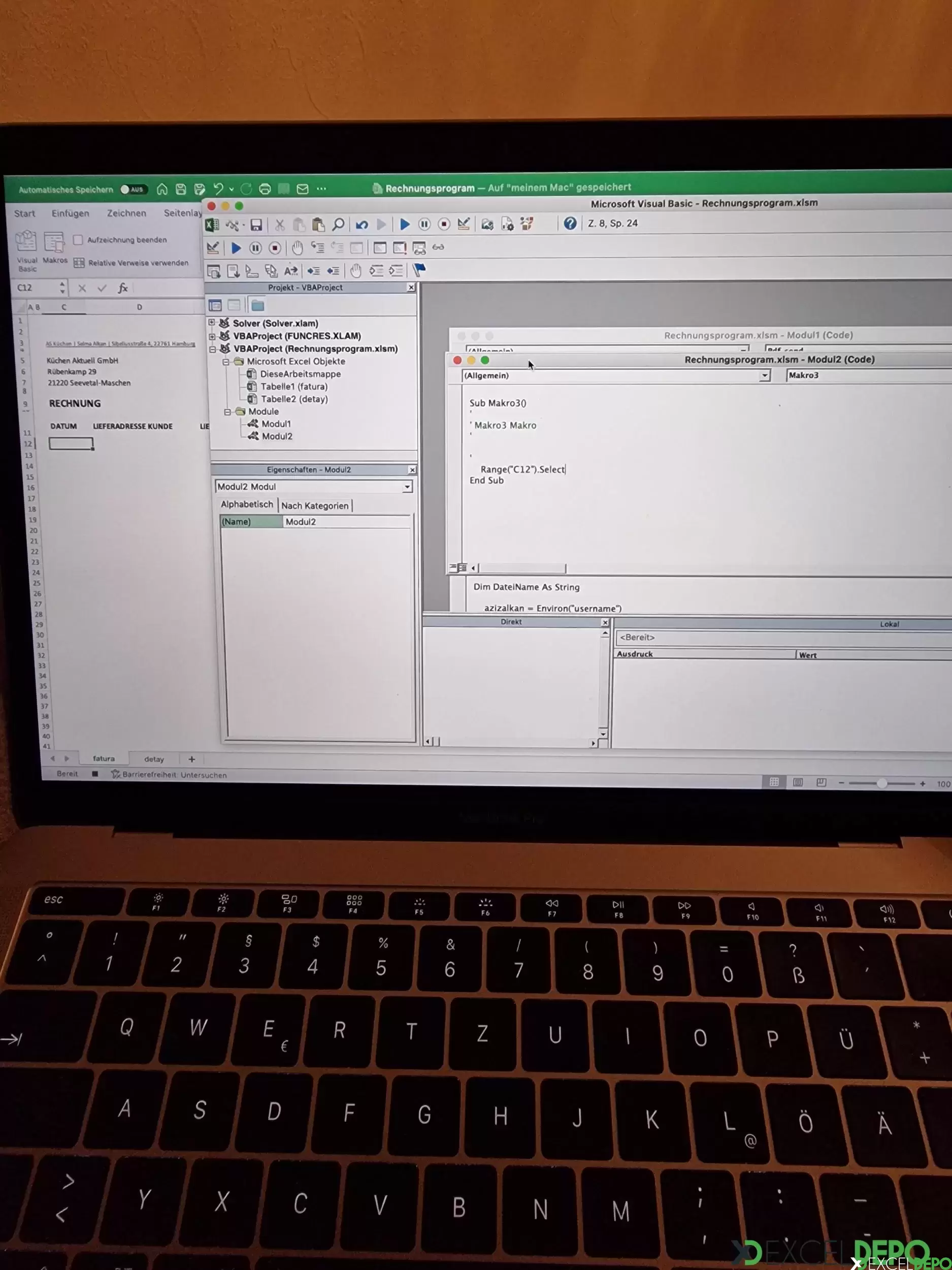
Task: Select Modul1 in the project tree
Action: click(276, 424)
